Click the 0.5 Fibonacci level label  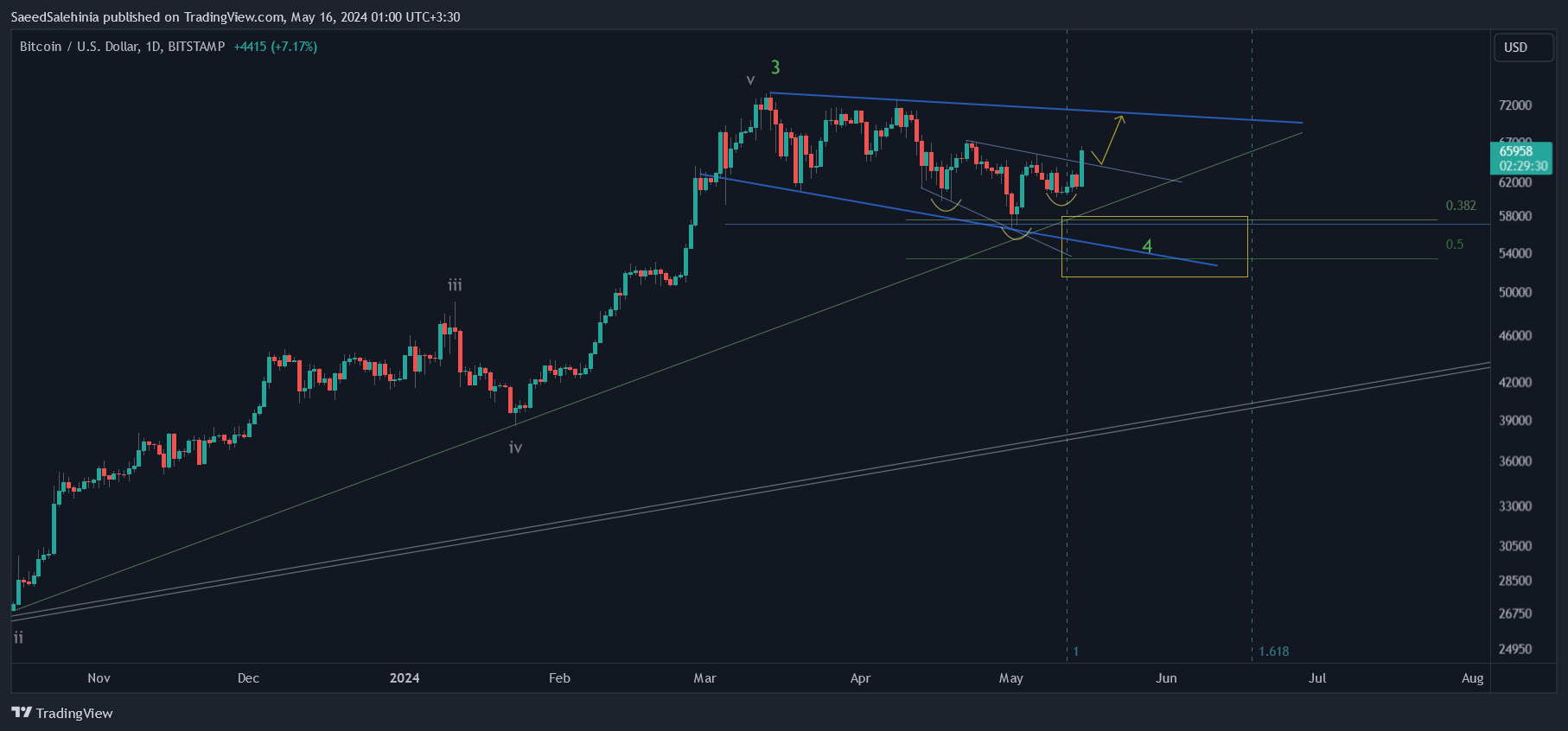[1455, 245]
